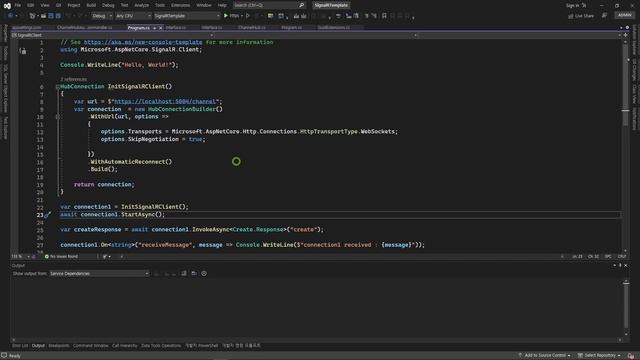Click the Ready status icon
Screen dimensions: 640x360
4,356
